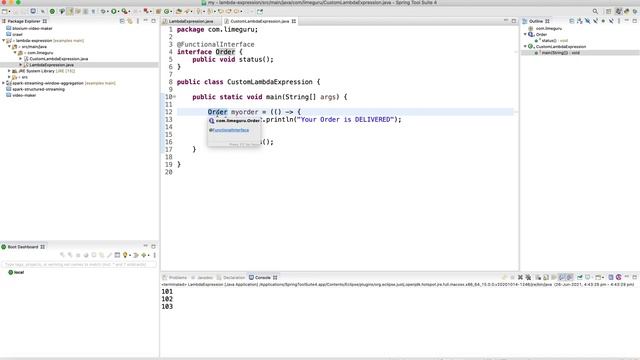Collapse lambda-expression project node

4,40
